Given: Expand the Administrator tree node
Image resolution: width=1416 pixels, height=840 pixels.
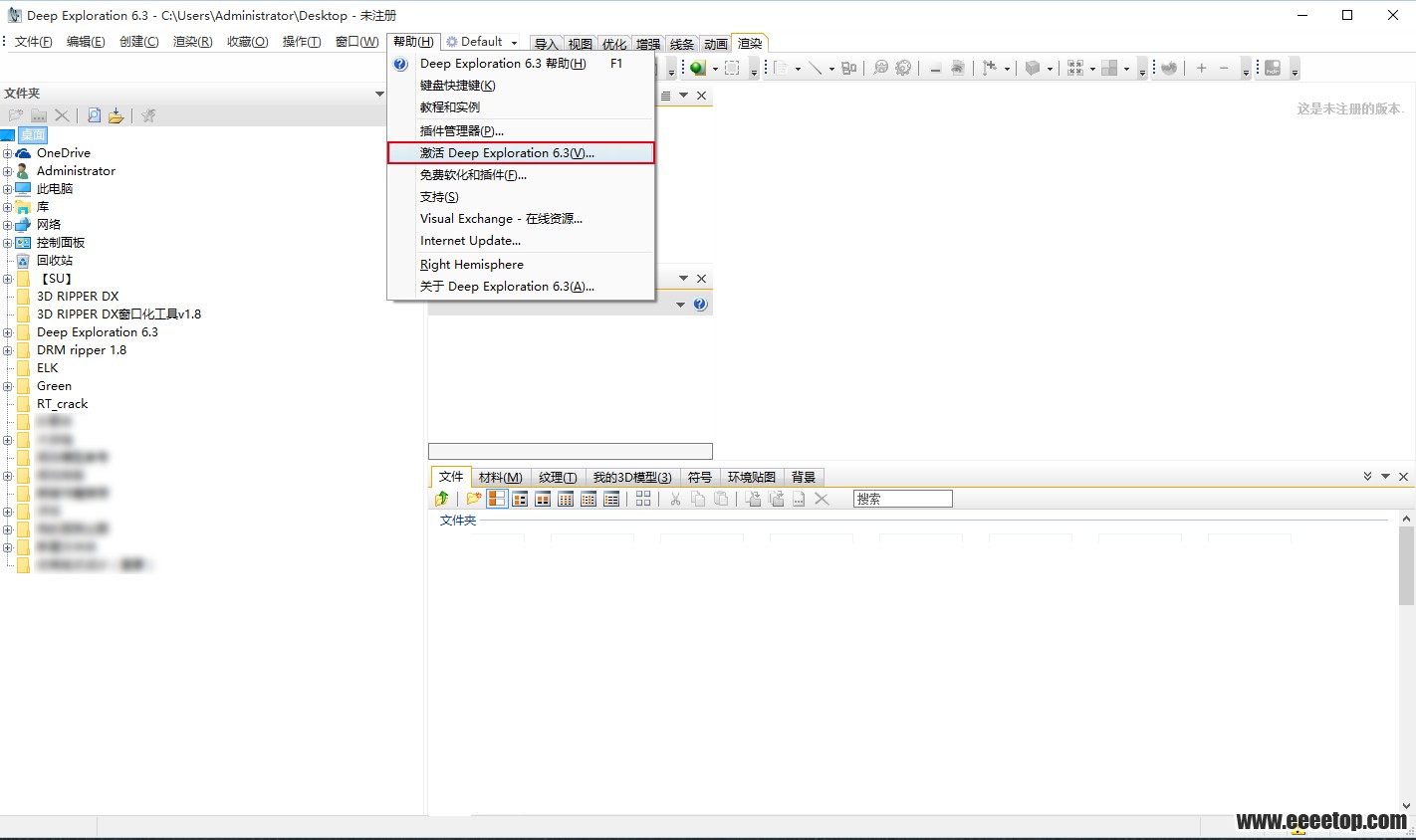Looking at the screenshot, I should tap(7, 171).
